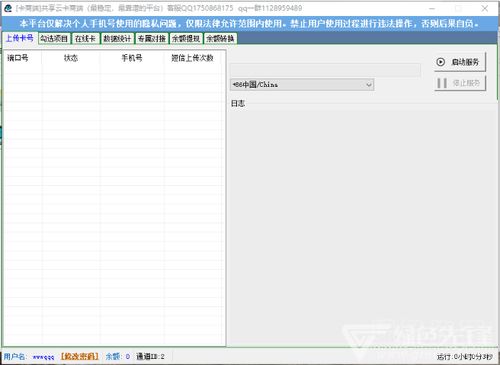Click the username wwwqqq in status bar
The width and height of the screenshot is (500, 365).
click(x=43, y=357)
